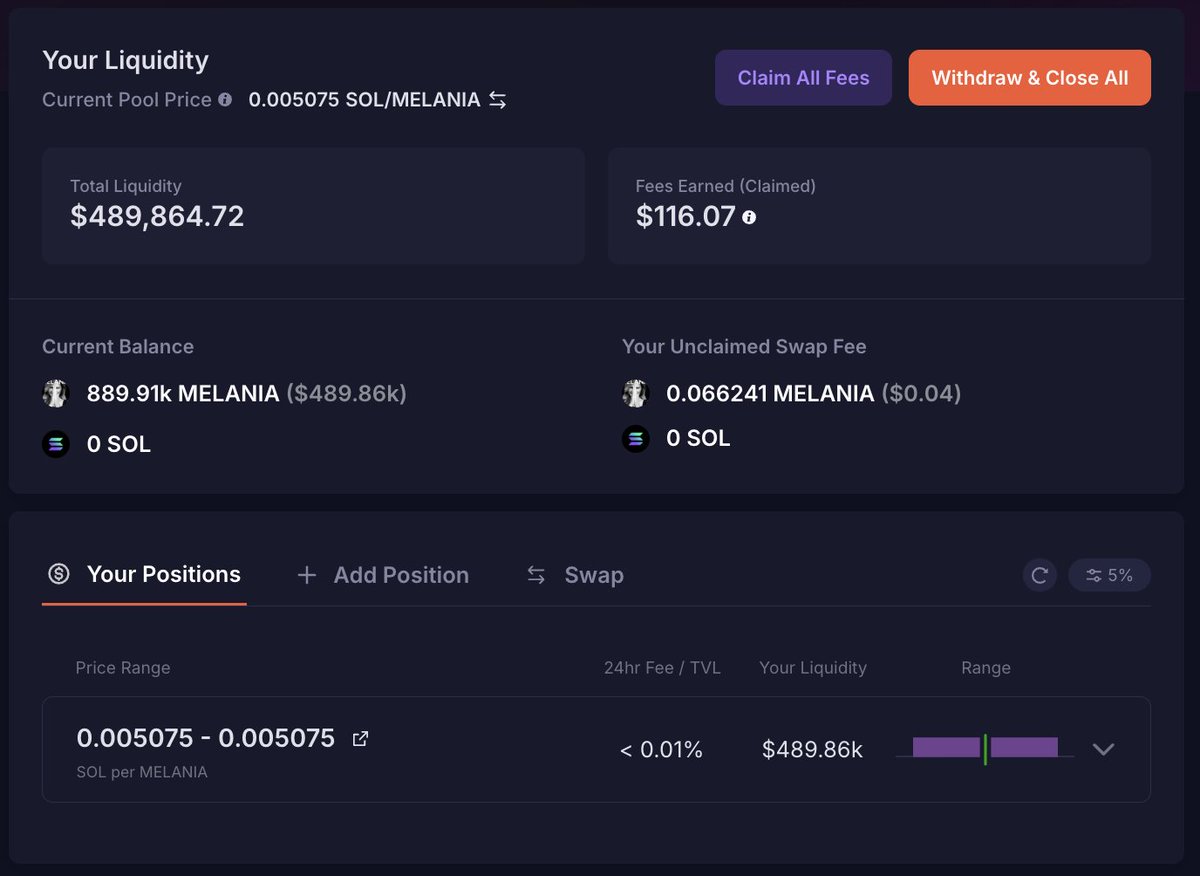1200x876 pixels.
Task: Click the Your Liquidity column header
Action: pos(813,667)
